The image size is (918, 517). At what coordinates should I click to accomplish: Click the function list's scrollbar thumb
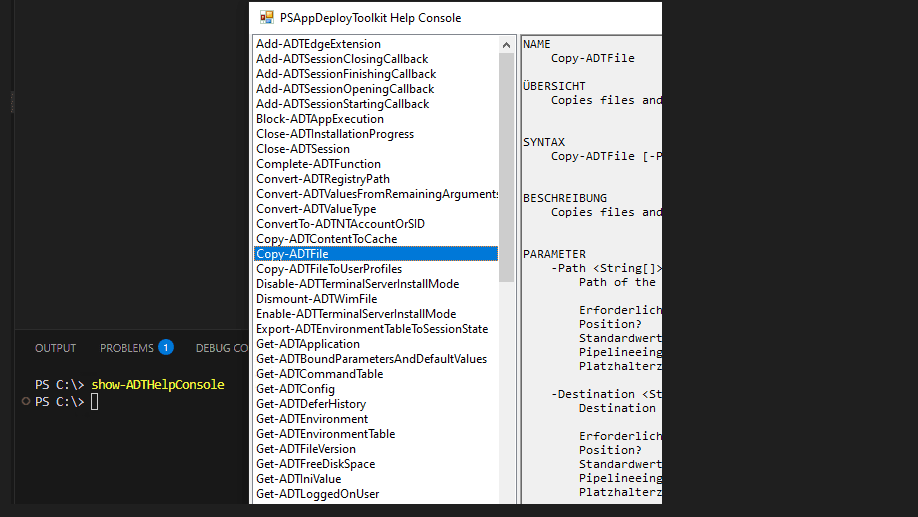point(506,167)
